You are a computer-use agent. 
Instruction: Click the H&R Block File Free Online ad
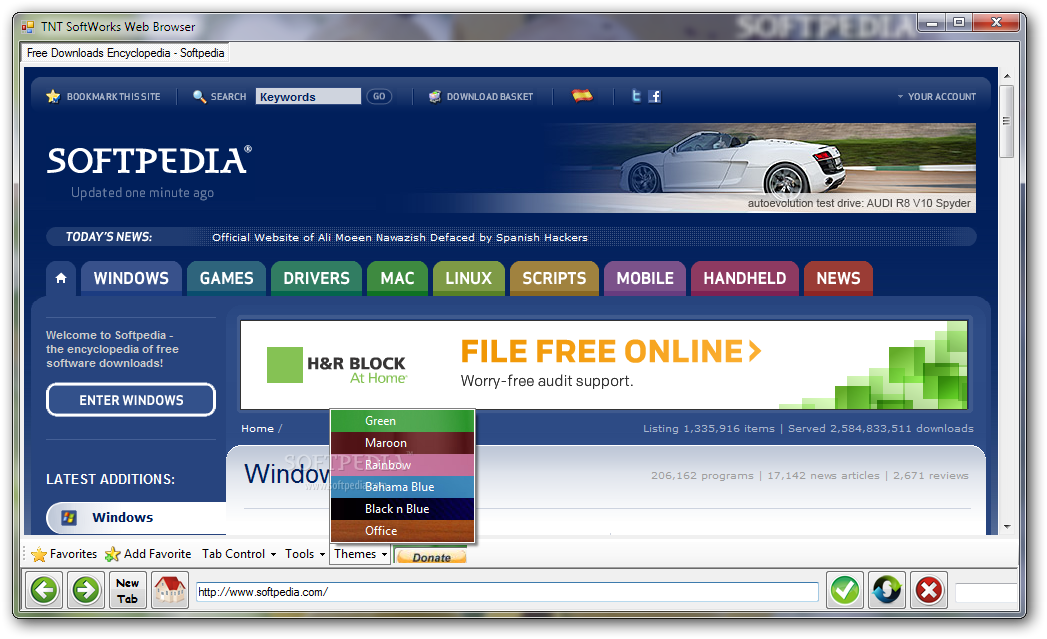click(x=604, y=365)
